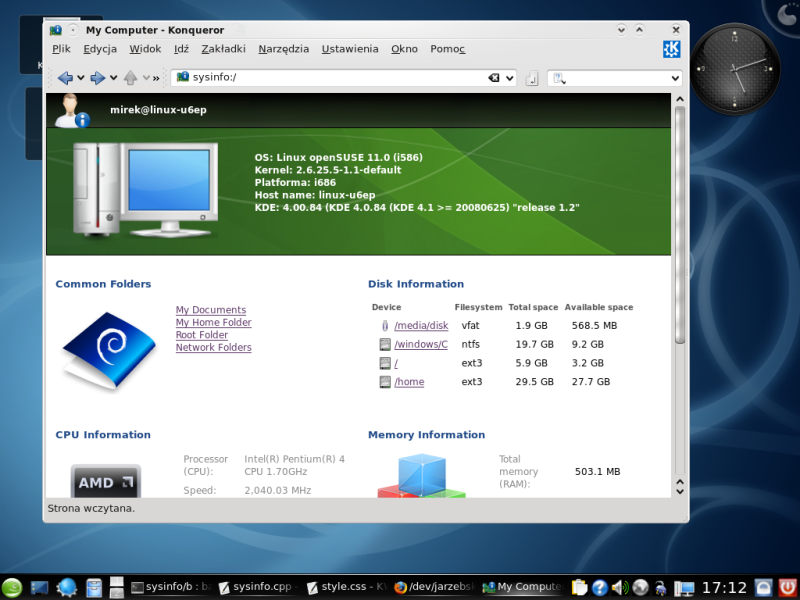The image size is (800, 600).
Task: Click the memory cubes icon
Action: 421,476
